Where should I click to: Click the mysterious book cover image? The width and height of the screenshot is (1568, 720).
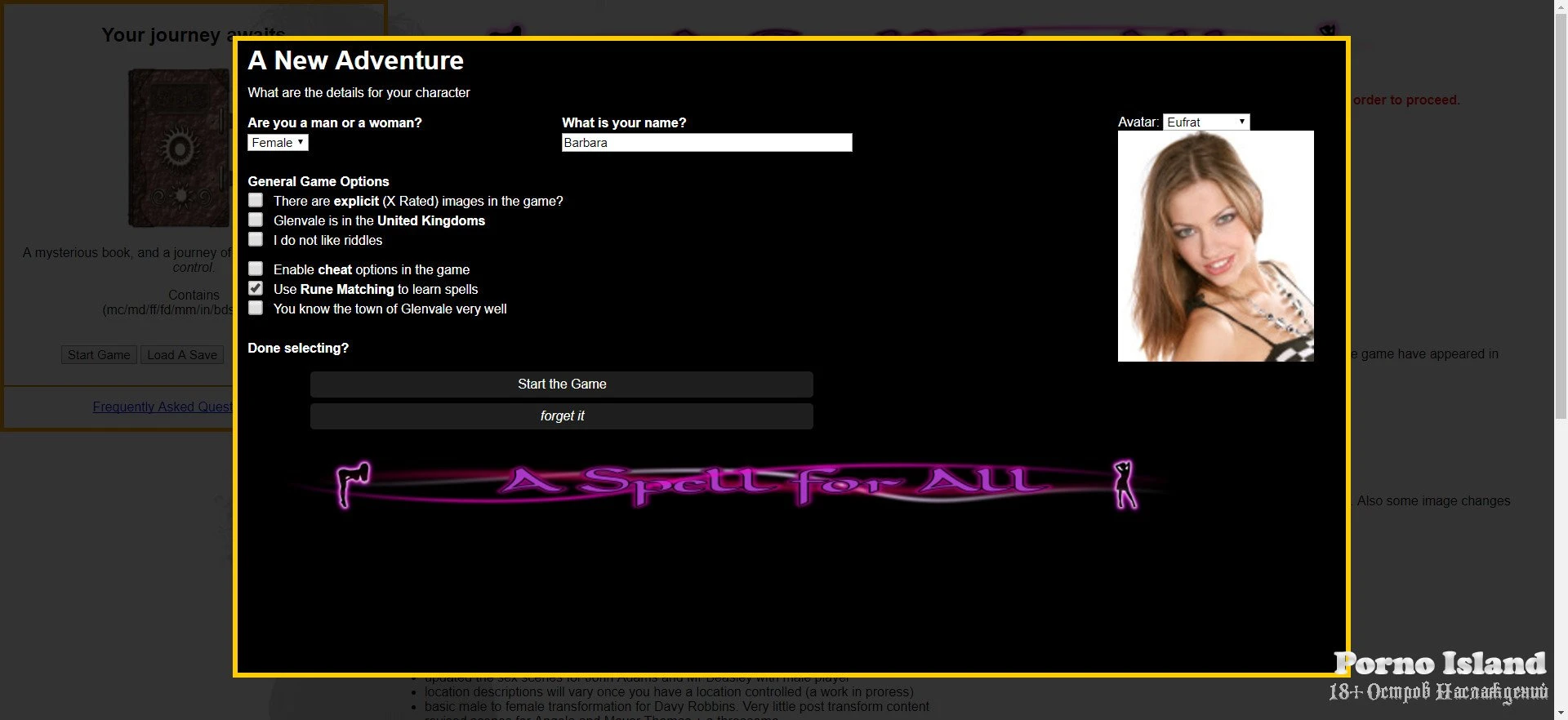click(180, 148)
